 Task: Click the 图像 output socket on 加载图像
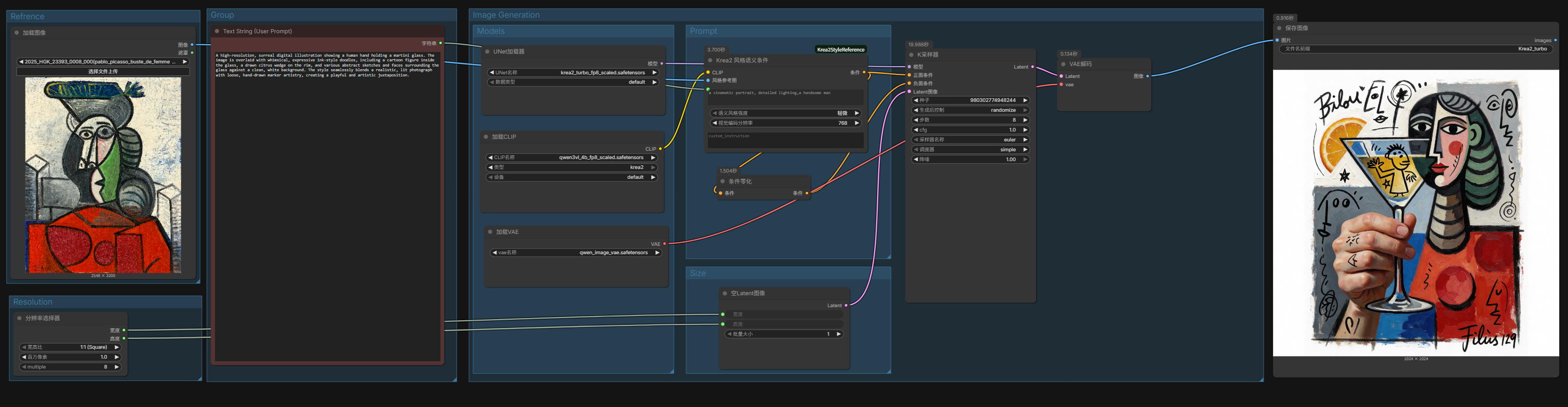(x=192, y=45)
